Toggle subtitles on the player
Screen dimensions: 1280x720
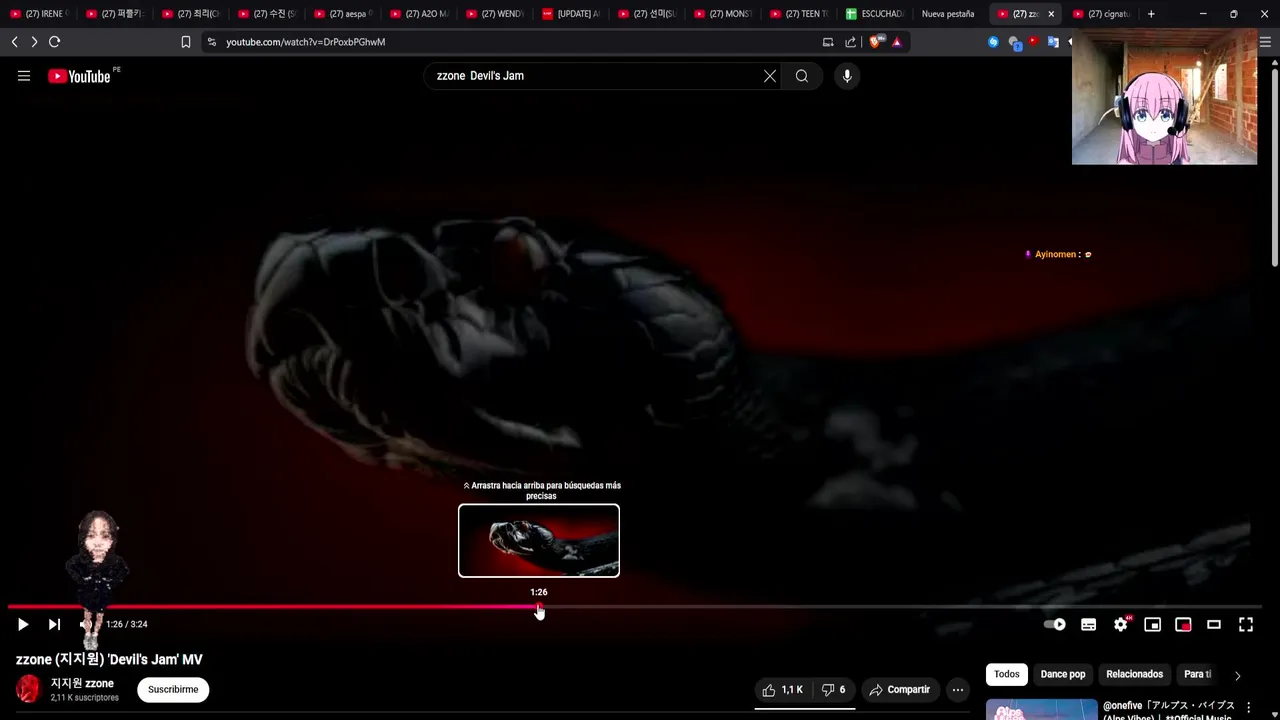click(1088, 624)
